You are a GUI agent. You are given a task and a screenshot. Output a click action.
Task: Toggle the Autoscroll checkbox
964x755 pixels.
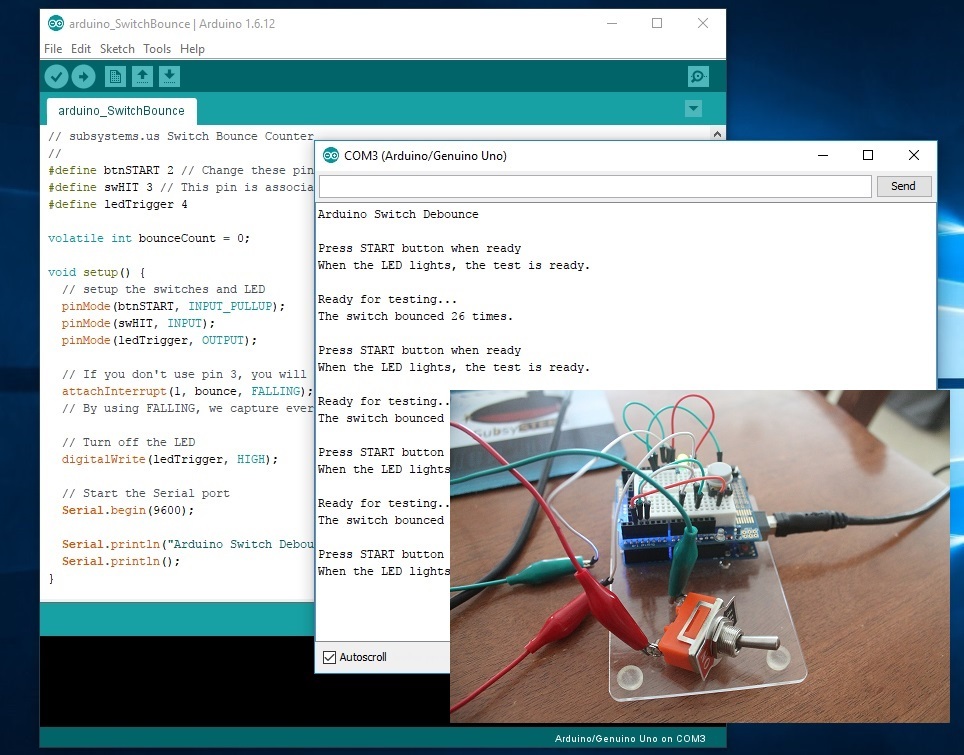click(x=330, y=657)
